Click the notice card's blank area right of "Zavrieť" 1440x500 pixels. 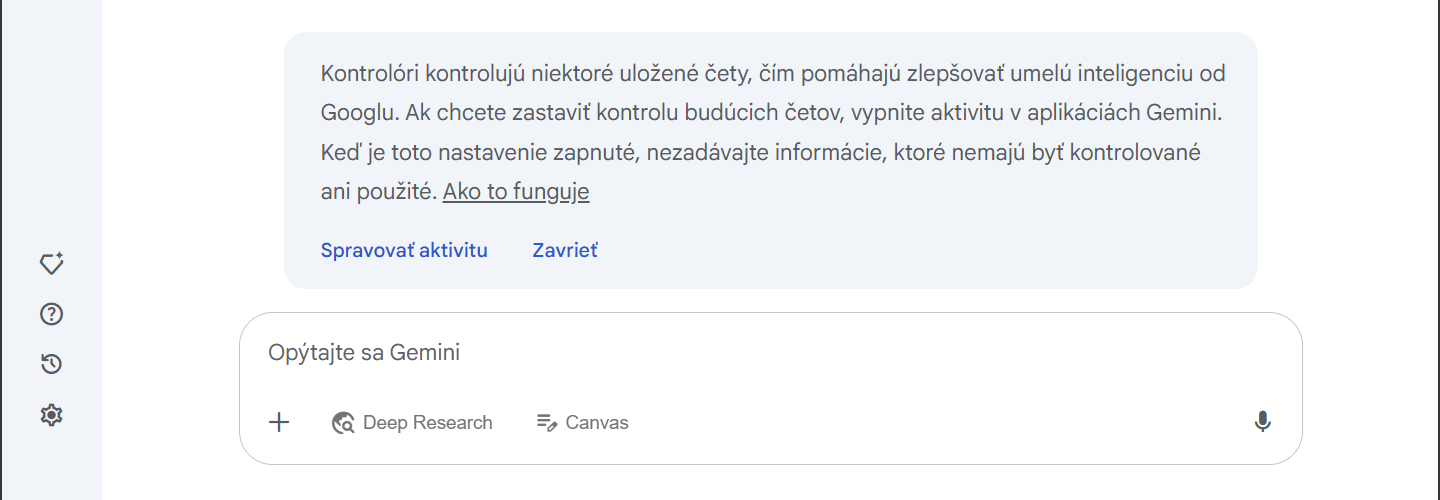(900, 250)
